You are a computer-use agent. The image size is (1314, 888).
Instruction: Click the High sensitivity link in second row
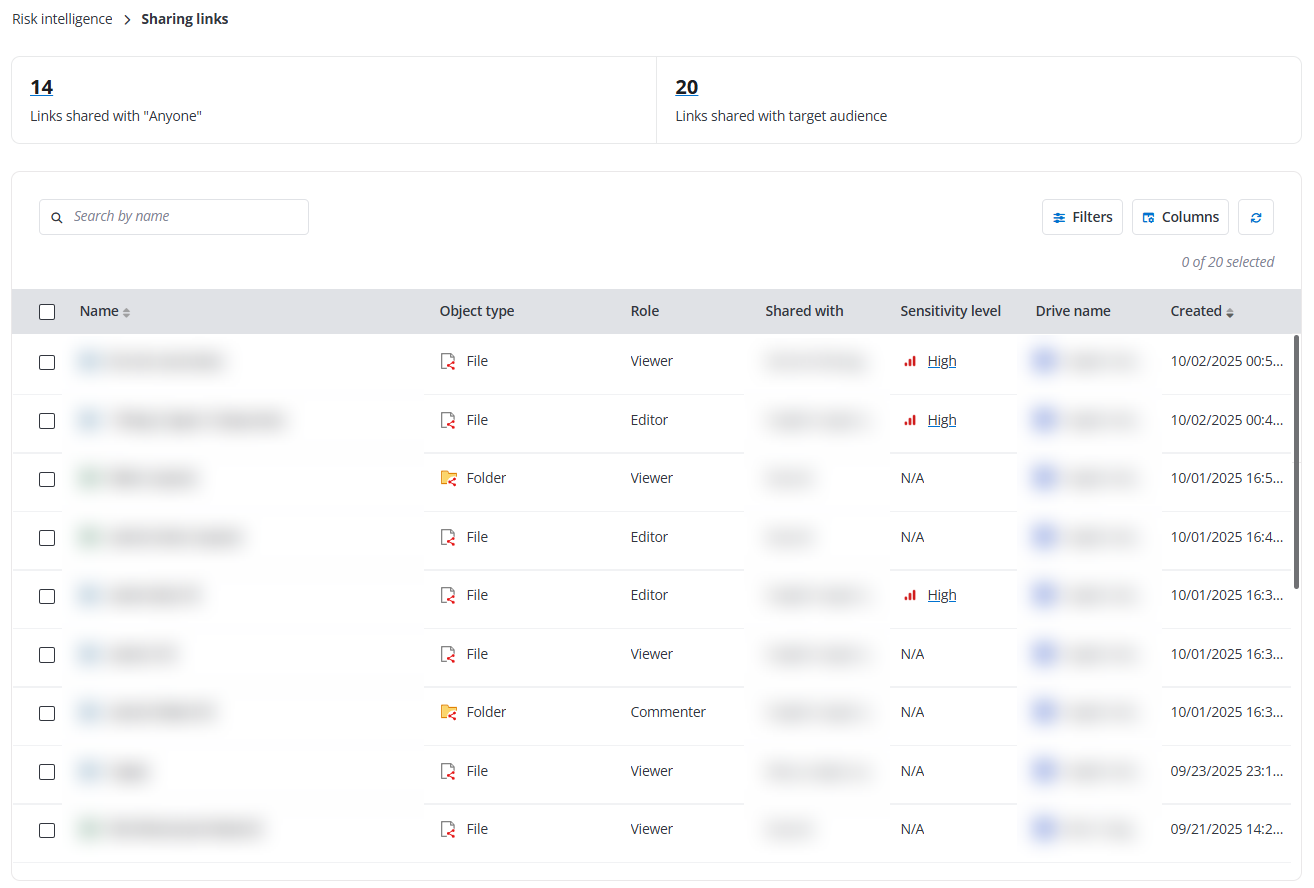click(x=941, y=420)
